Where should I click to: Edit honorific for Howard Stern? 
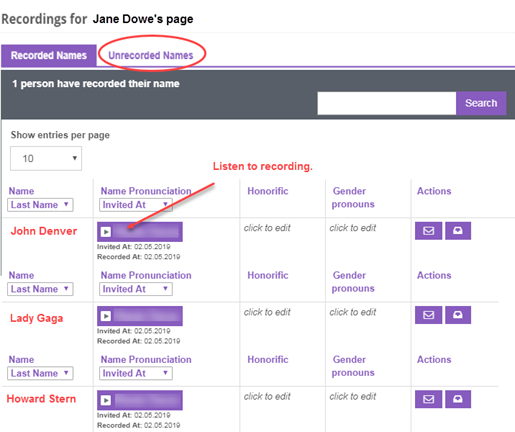[267, 397]
